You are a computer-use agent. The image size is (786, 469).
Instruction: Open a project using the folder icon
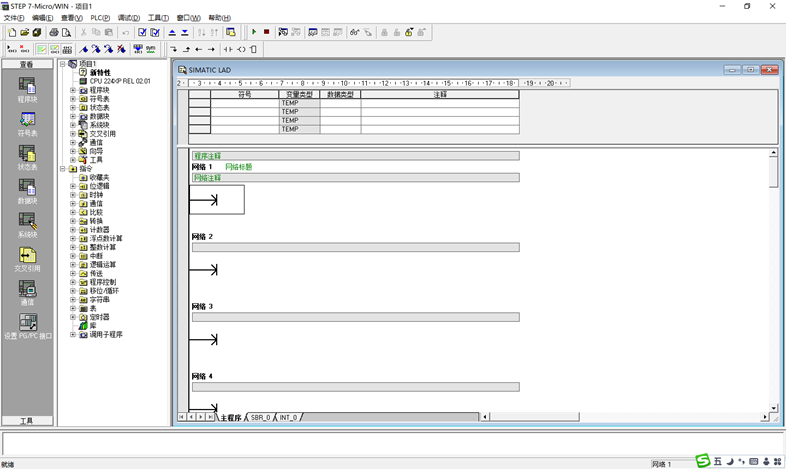[x=24, y=33]
